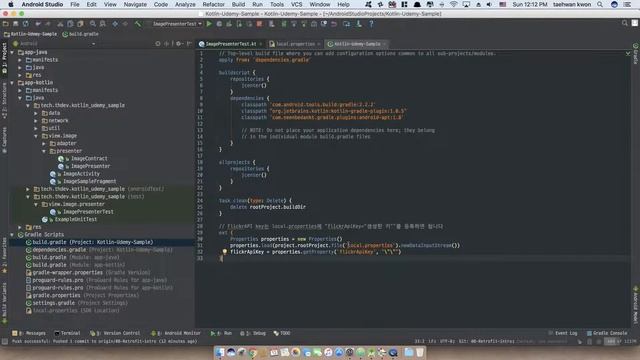Open the TODO tool window
Image resolution: width=640 pixels, height=360 pixels.
282,333
